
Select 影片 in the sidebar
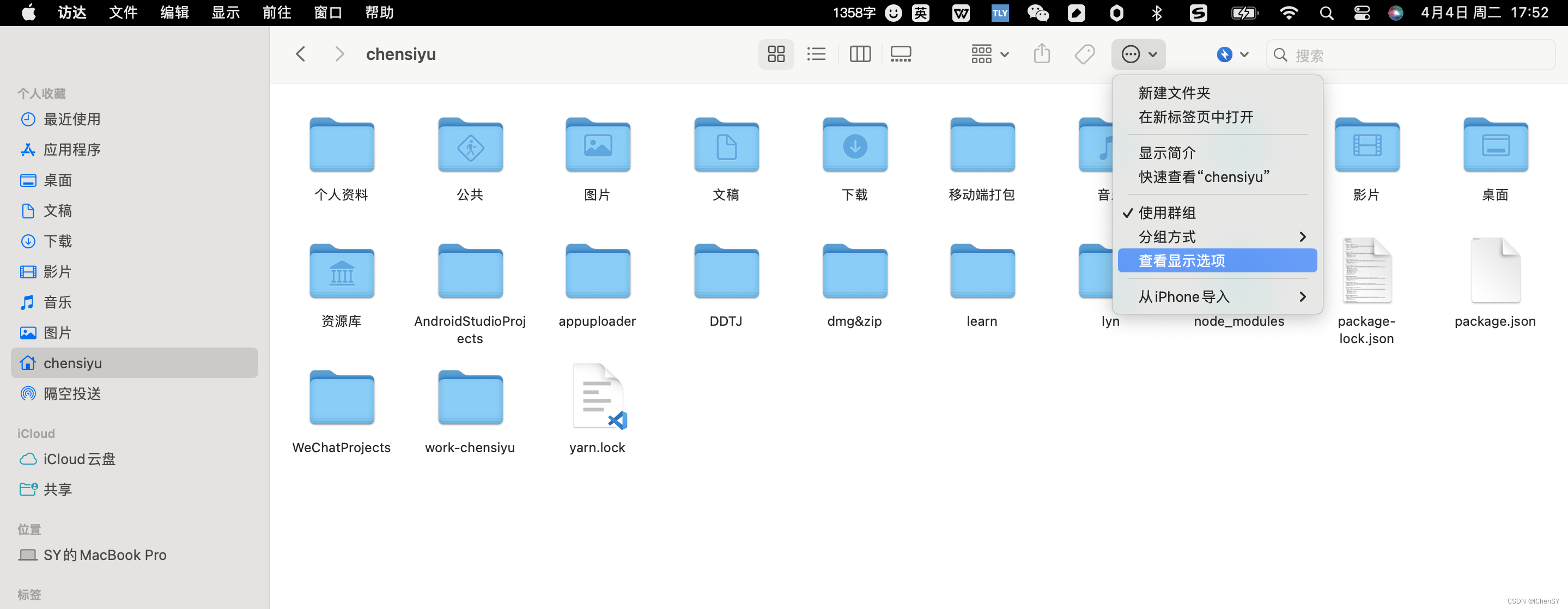(134, 271)
